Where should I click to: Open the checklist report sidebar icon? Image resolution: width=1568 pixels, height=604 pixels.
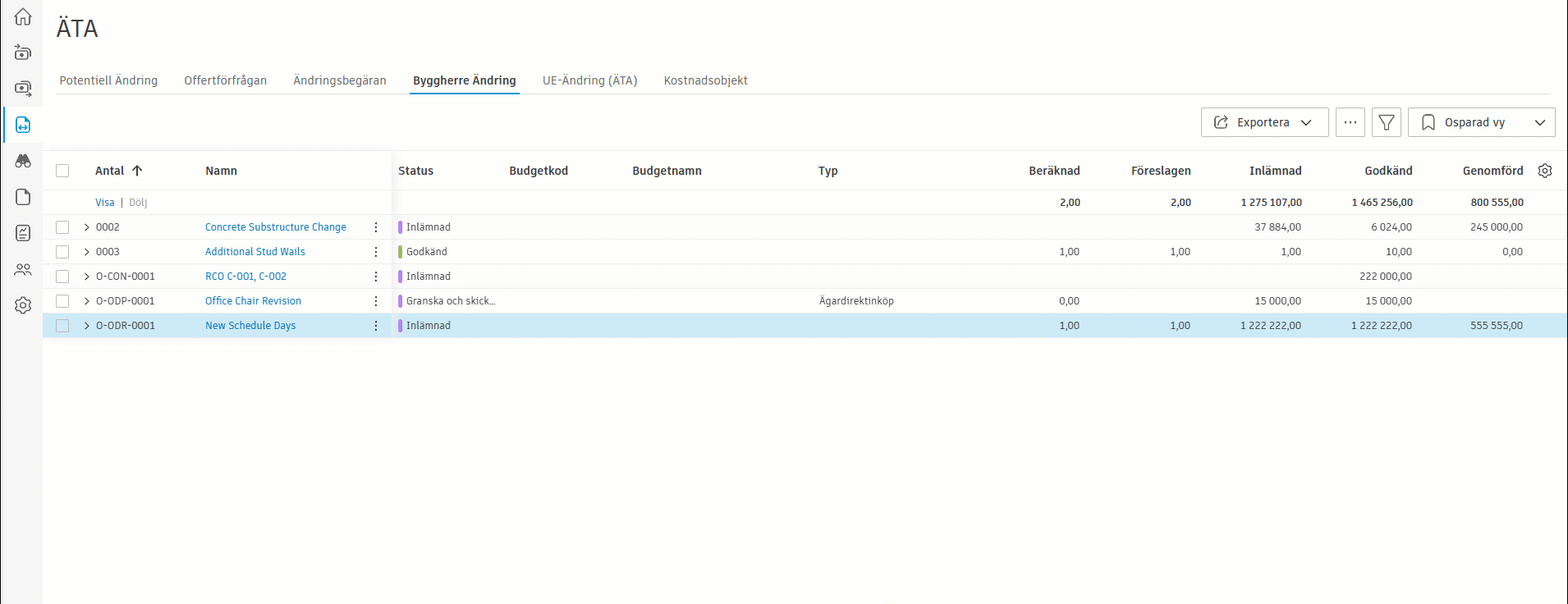coord(23,233)
